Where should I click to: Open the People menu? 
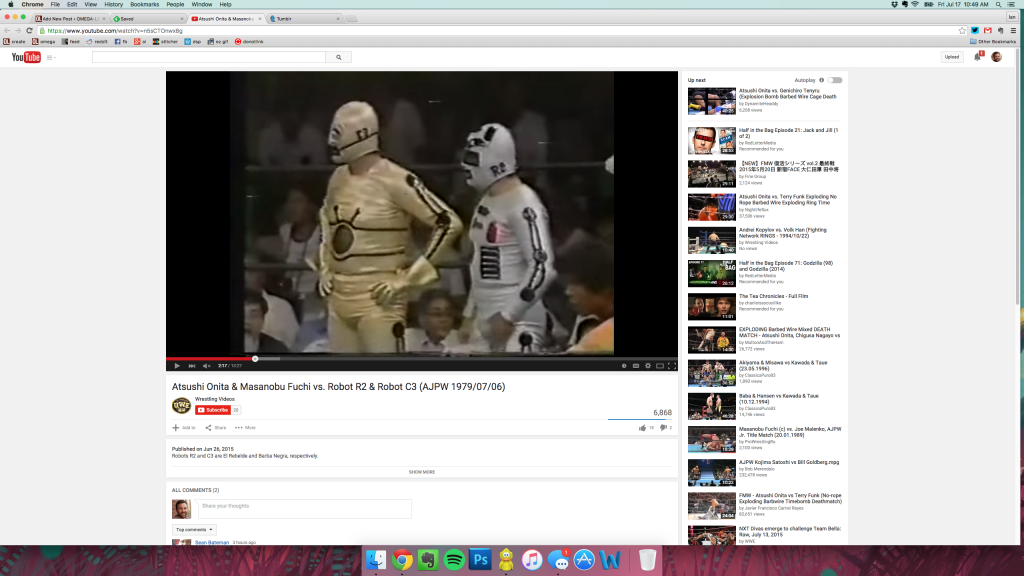tap(175, 5)
